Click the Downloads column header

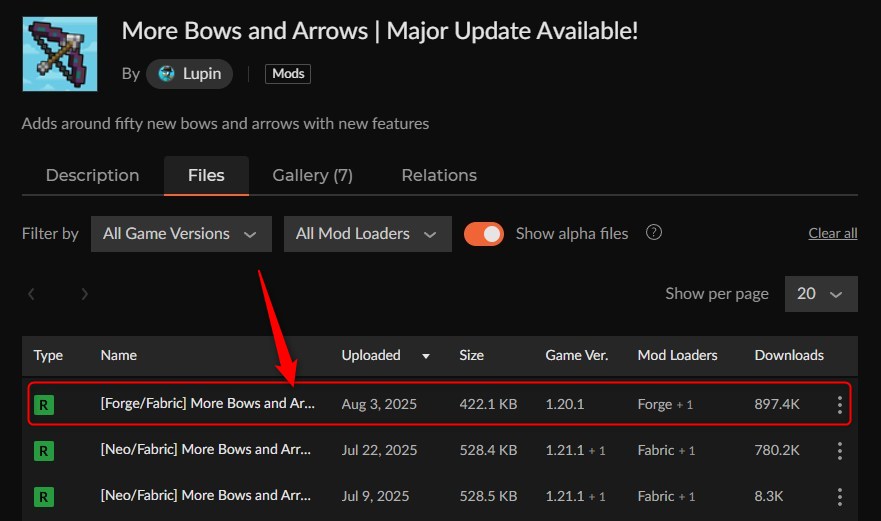(x=789, y=355)
